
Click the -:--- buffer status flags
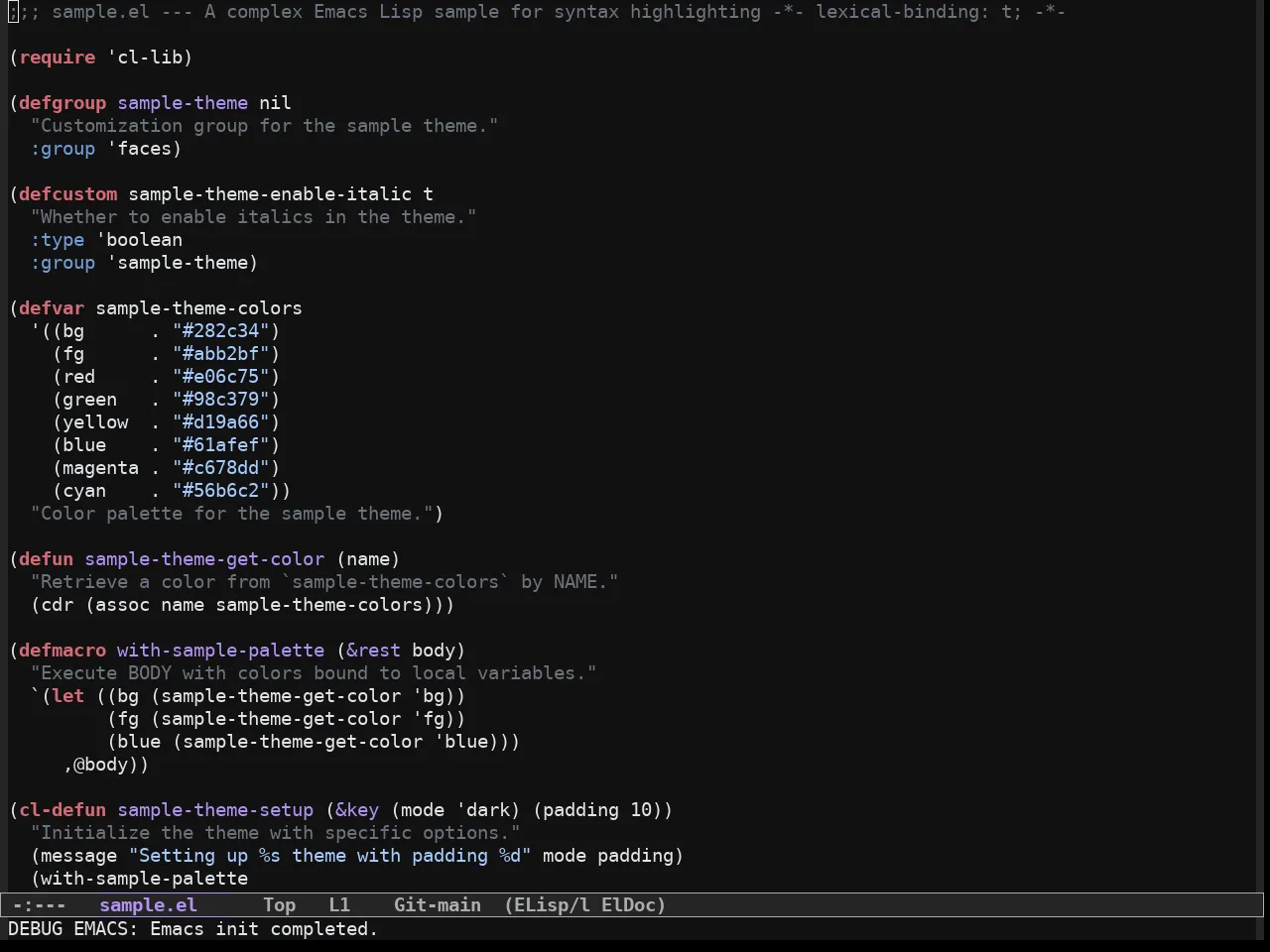(x=39, y=904)
